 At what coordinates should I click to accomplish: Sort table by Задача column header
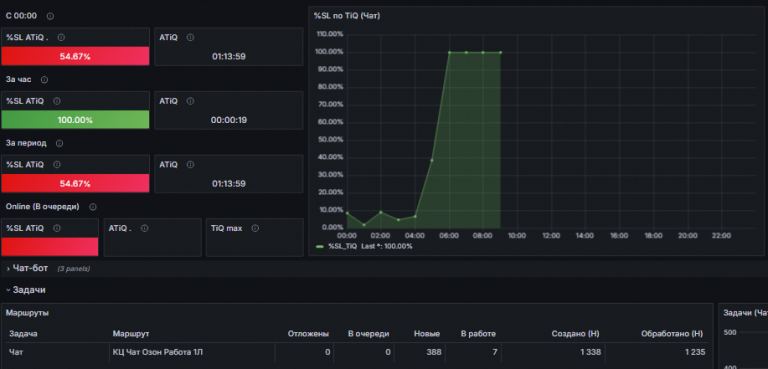pos(23,334)
